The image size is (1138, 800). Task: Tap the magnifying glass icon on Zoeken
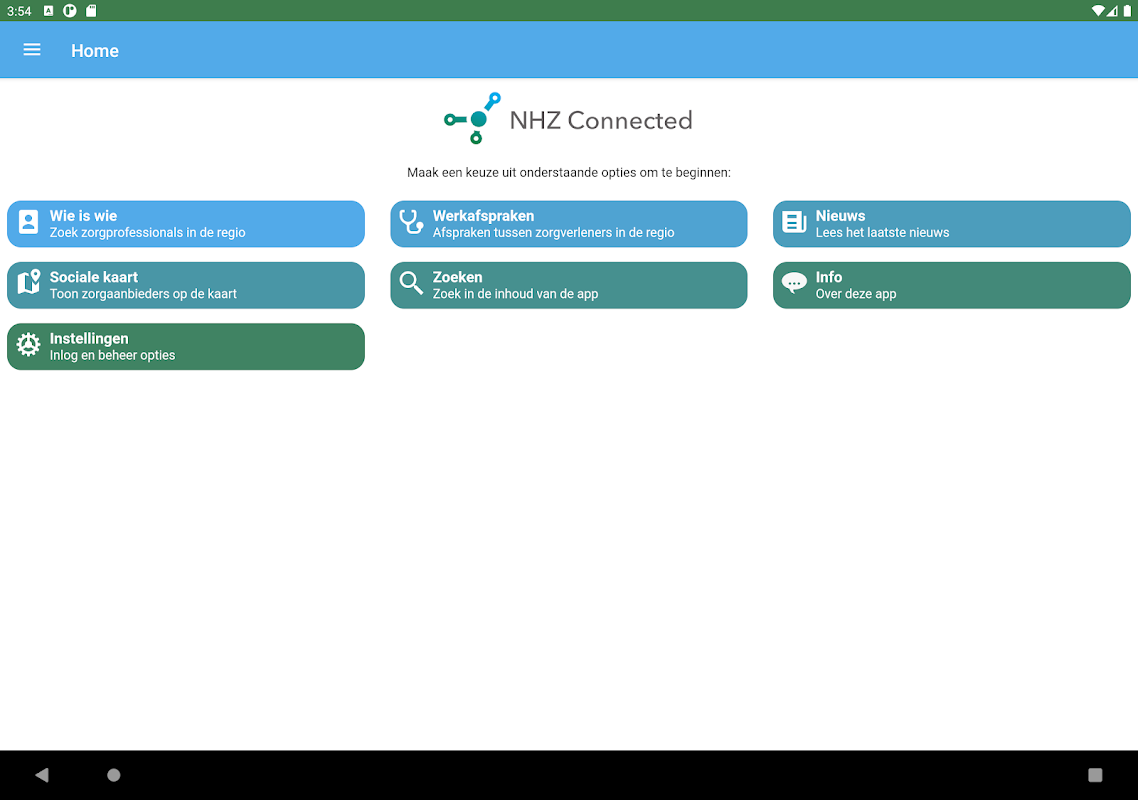pyautogui.click(x=412, y=283)
